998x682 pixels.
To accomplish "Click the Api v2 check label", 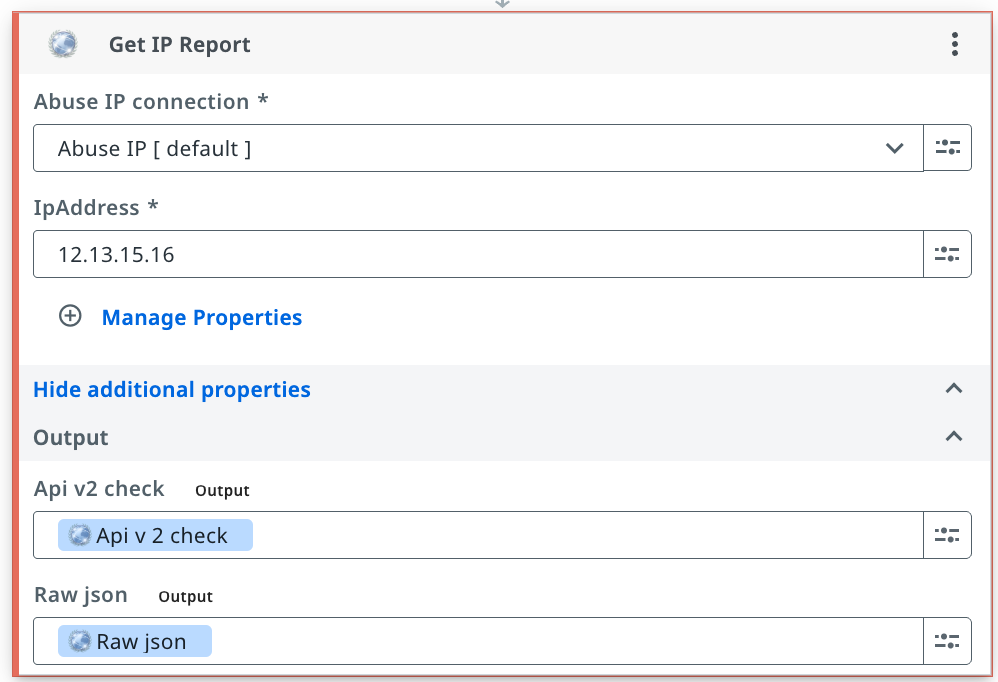I will 99,489.
